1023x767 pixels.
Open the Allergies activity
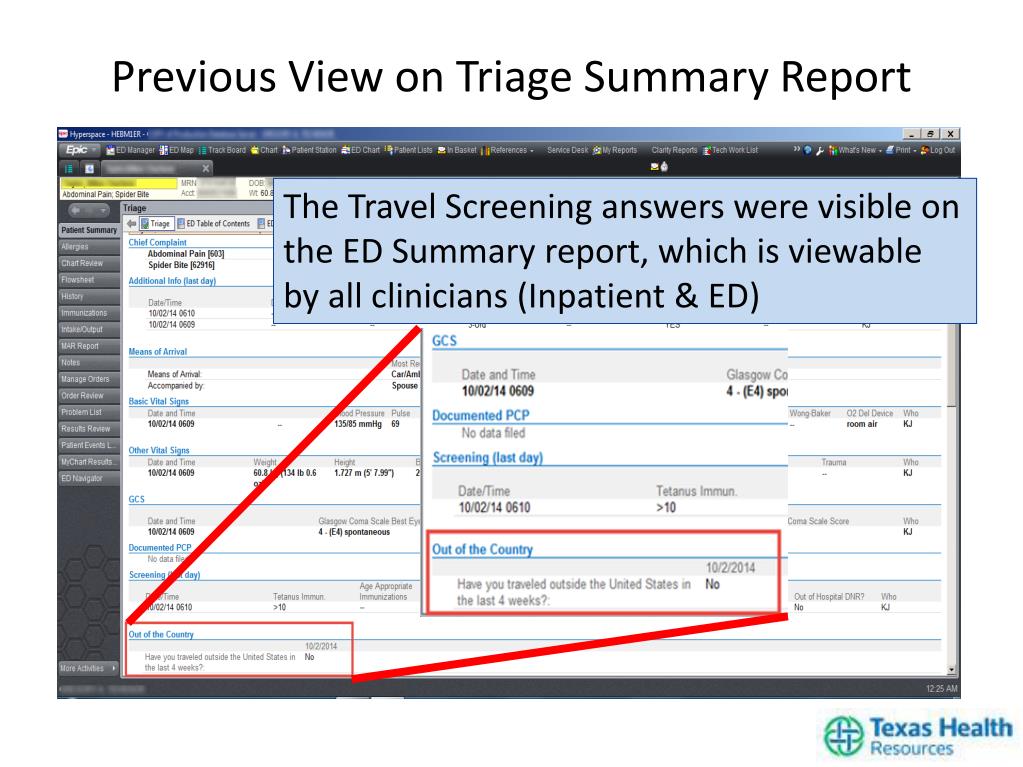(89, 247)
